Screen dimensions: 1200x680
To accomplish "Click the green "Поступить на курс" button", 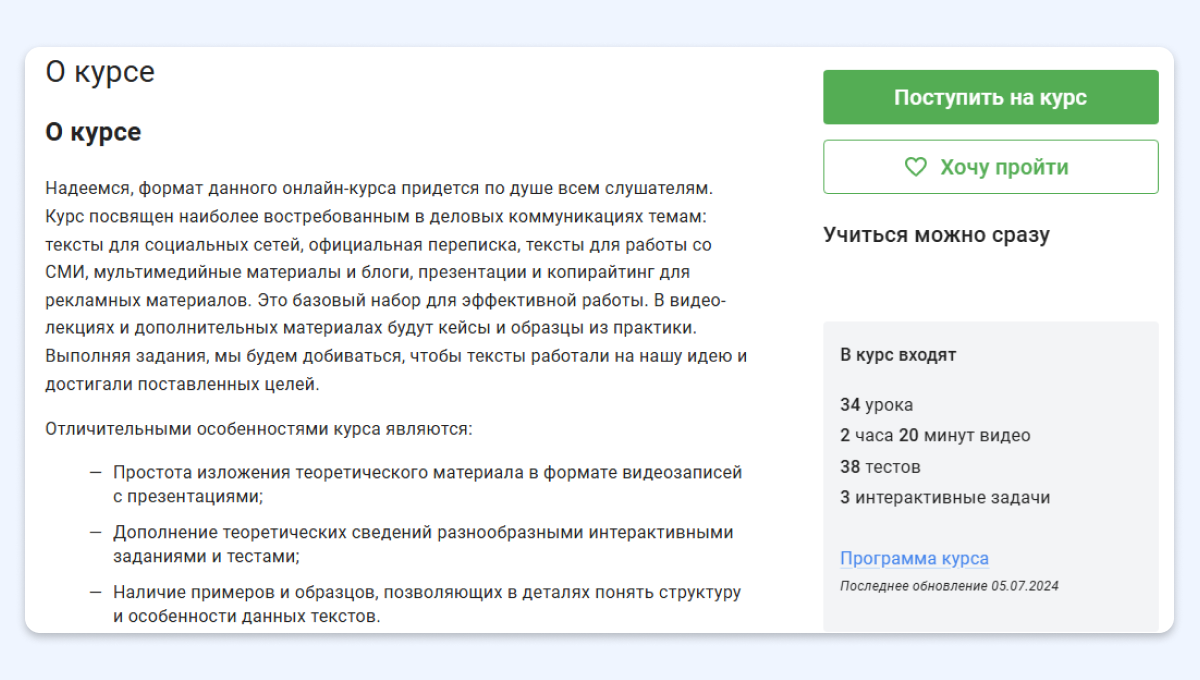I will (990, 97).
